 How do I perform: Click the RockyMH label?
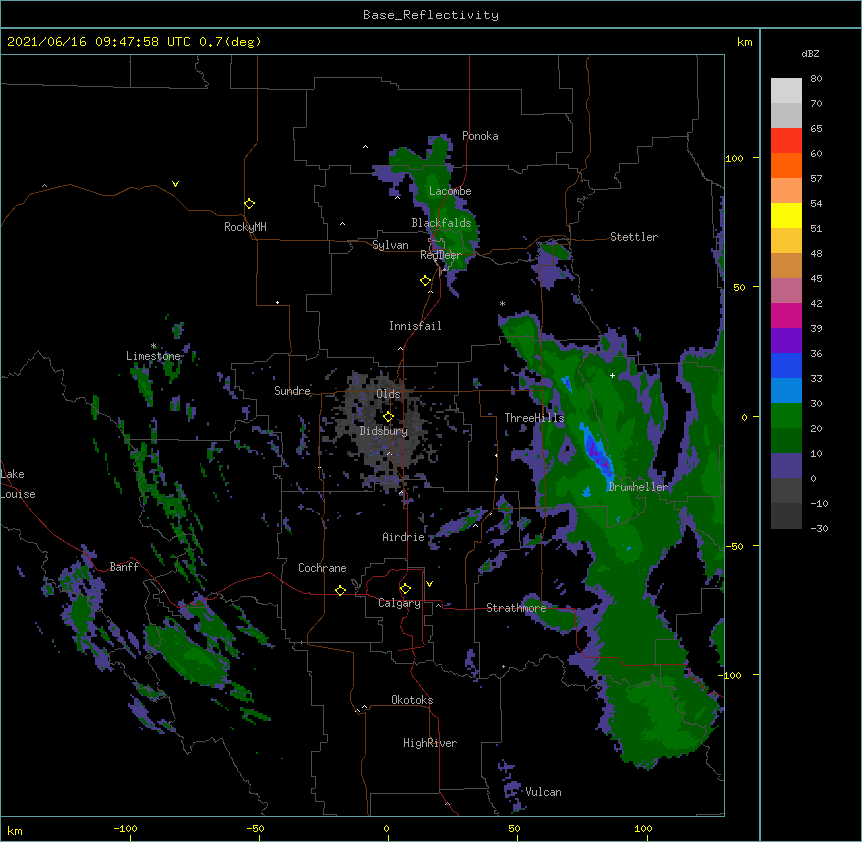(x=245, y=227)
